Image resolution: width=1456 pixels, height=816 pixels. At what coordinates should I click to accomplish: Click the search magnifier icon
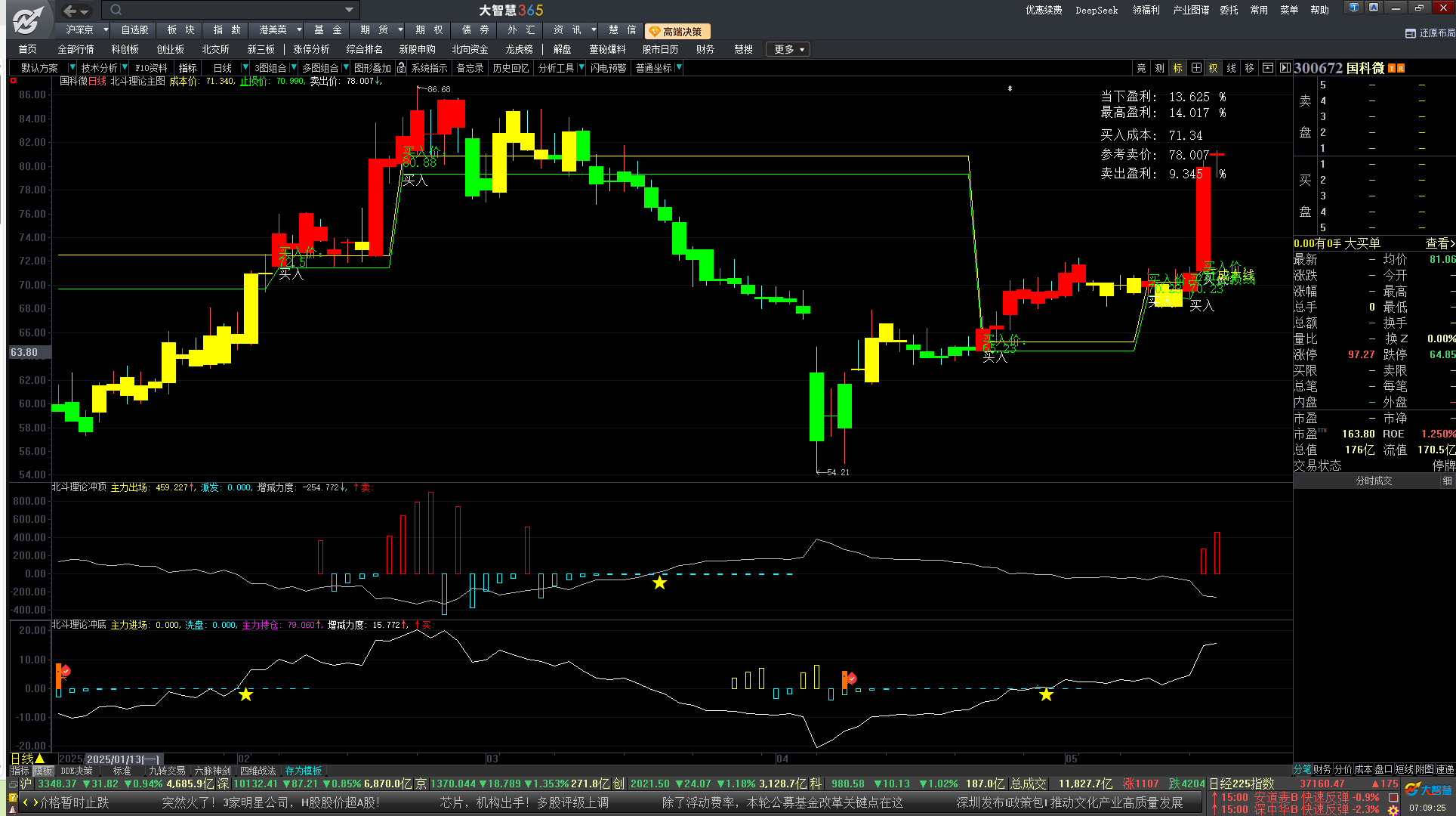pos(116,10)
